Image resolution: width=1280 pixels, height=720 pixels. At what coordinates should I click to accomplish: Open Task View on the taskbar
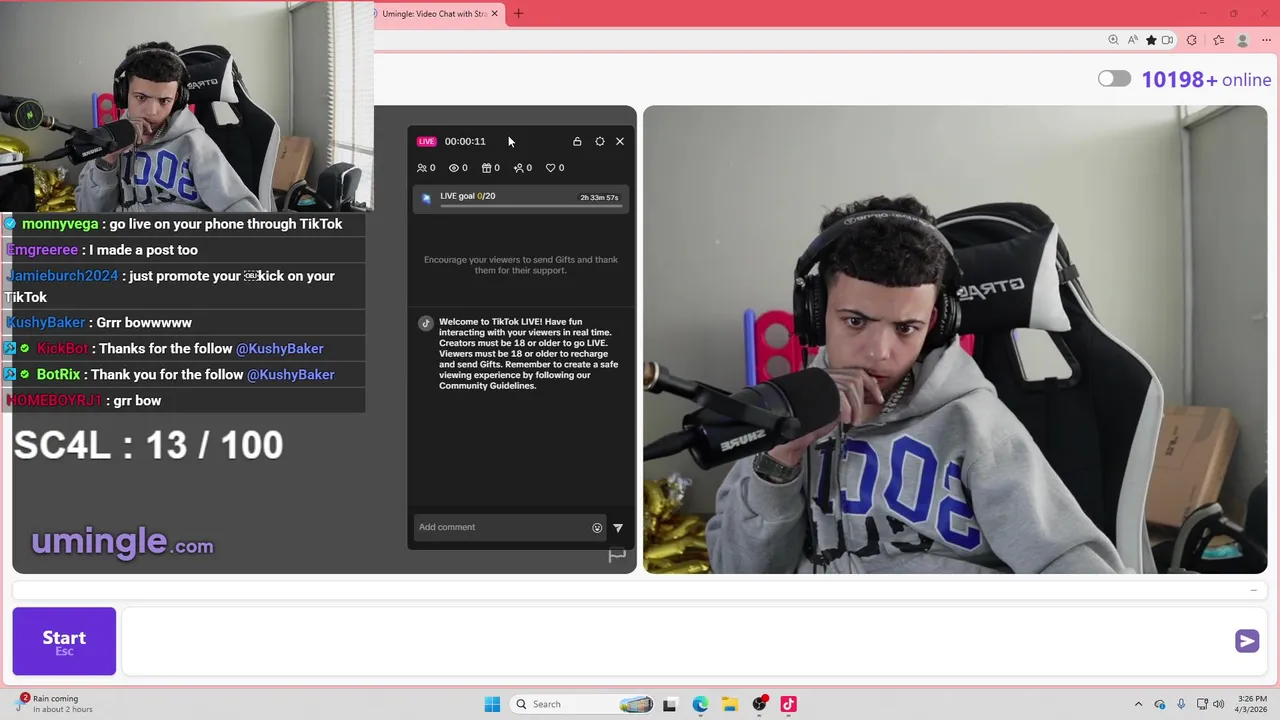tap(670, 704)
